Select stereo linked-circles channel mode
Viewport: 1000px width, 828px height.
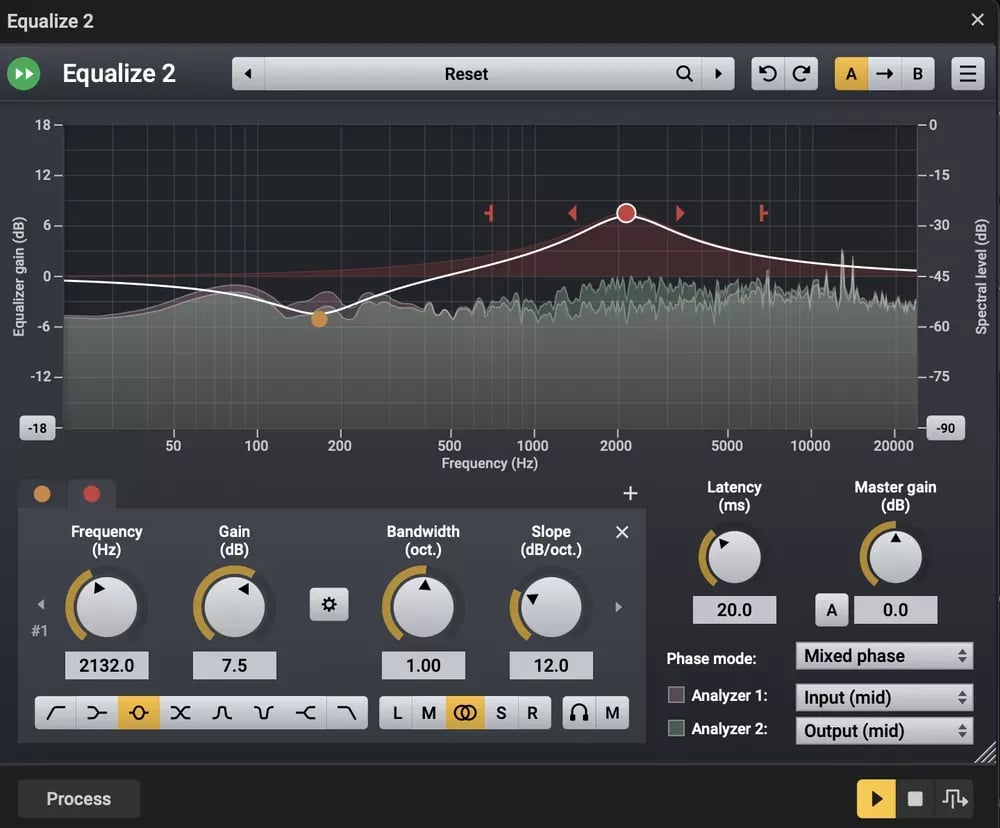point(465,713)
